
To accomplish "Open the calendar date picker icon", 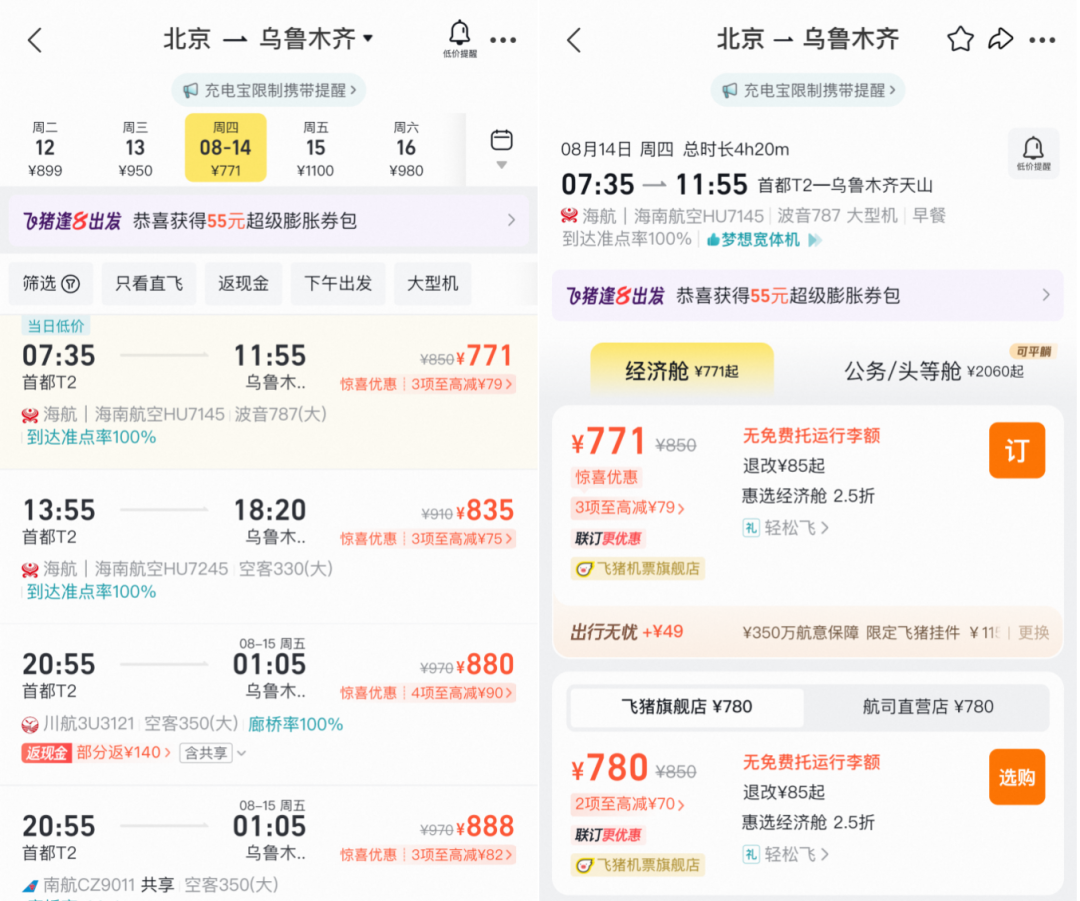I will click(501, 138).
